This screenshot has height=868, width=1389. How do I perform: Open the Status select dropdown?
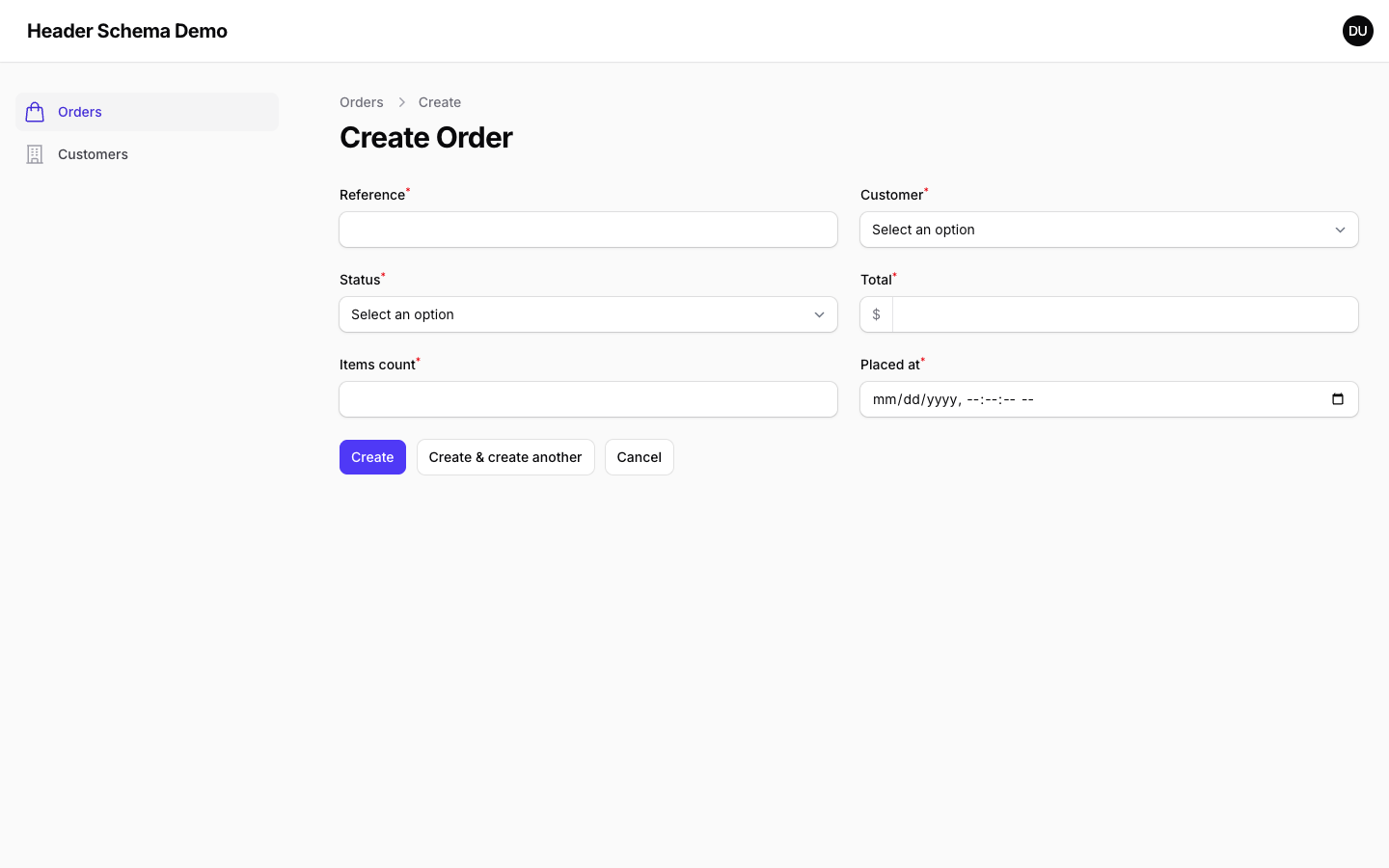[x=588, y=314]
